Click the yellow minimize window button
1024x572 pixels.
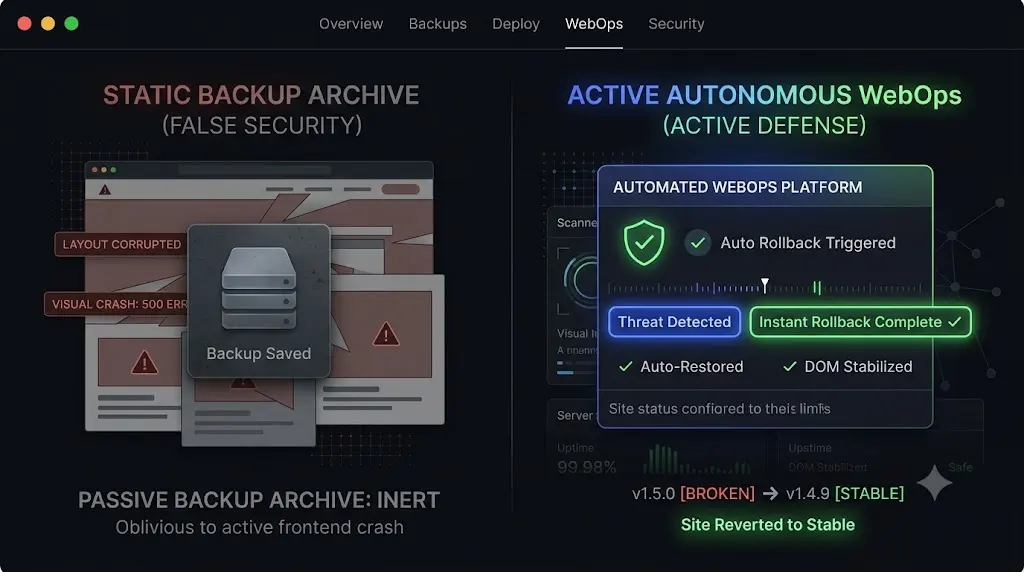click(48, 24)
